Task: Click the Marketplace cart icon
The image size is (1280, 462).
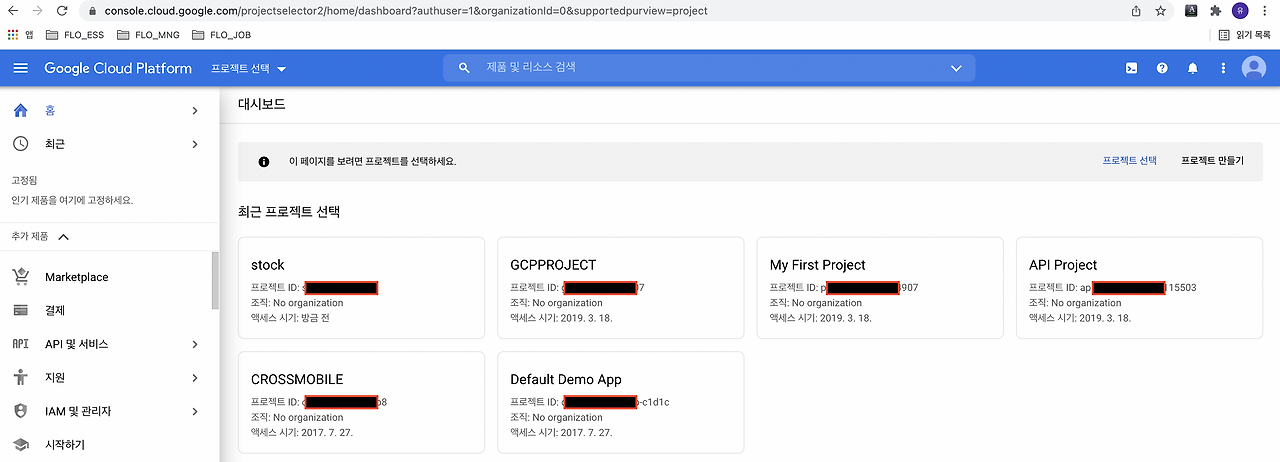Action: 20,277
